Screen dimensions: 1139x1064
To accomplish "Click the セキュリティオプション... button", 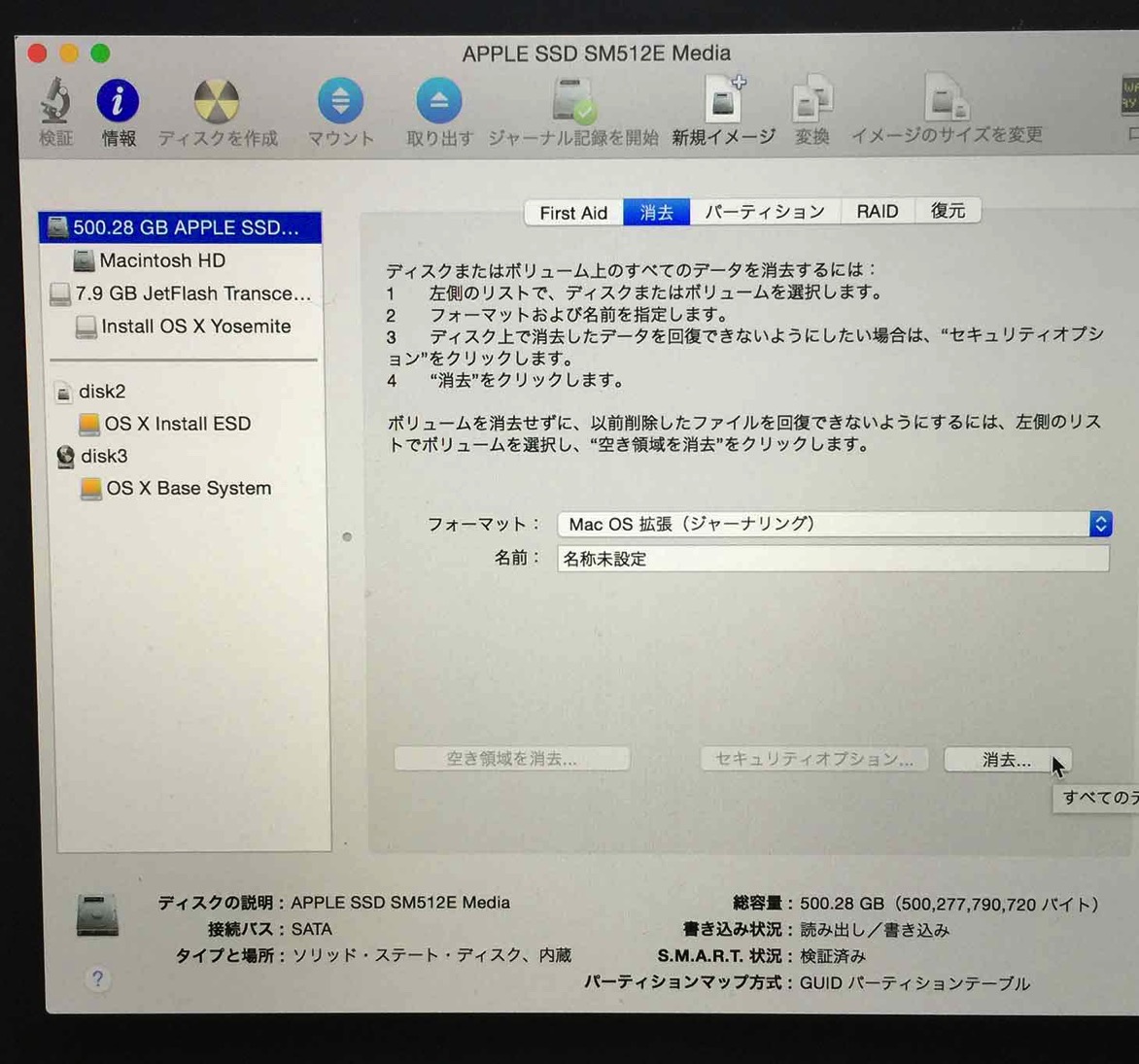I will point(814,759).
